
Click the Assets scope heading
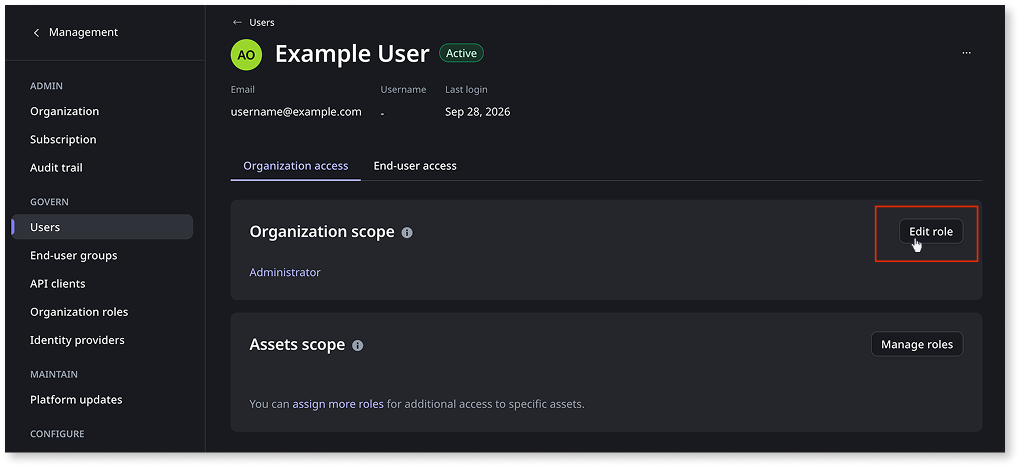(x=297, y=344)
